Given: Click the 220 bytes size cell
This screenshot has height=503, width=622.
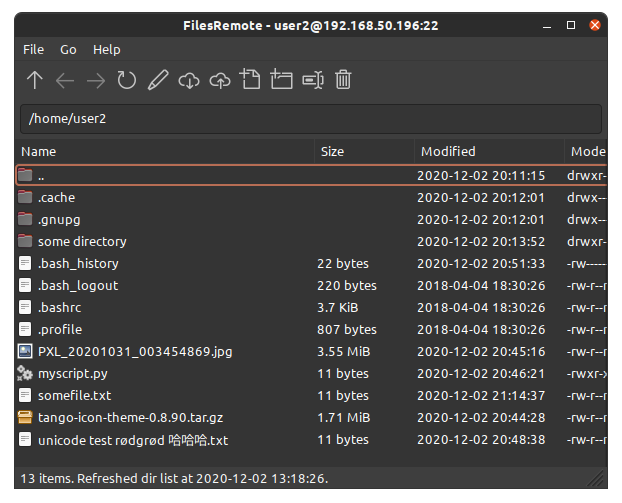Looking at the screenshot, I should [x=347, y=286].
